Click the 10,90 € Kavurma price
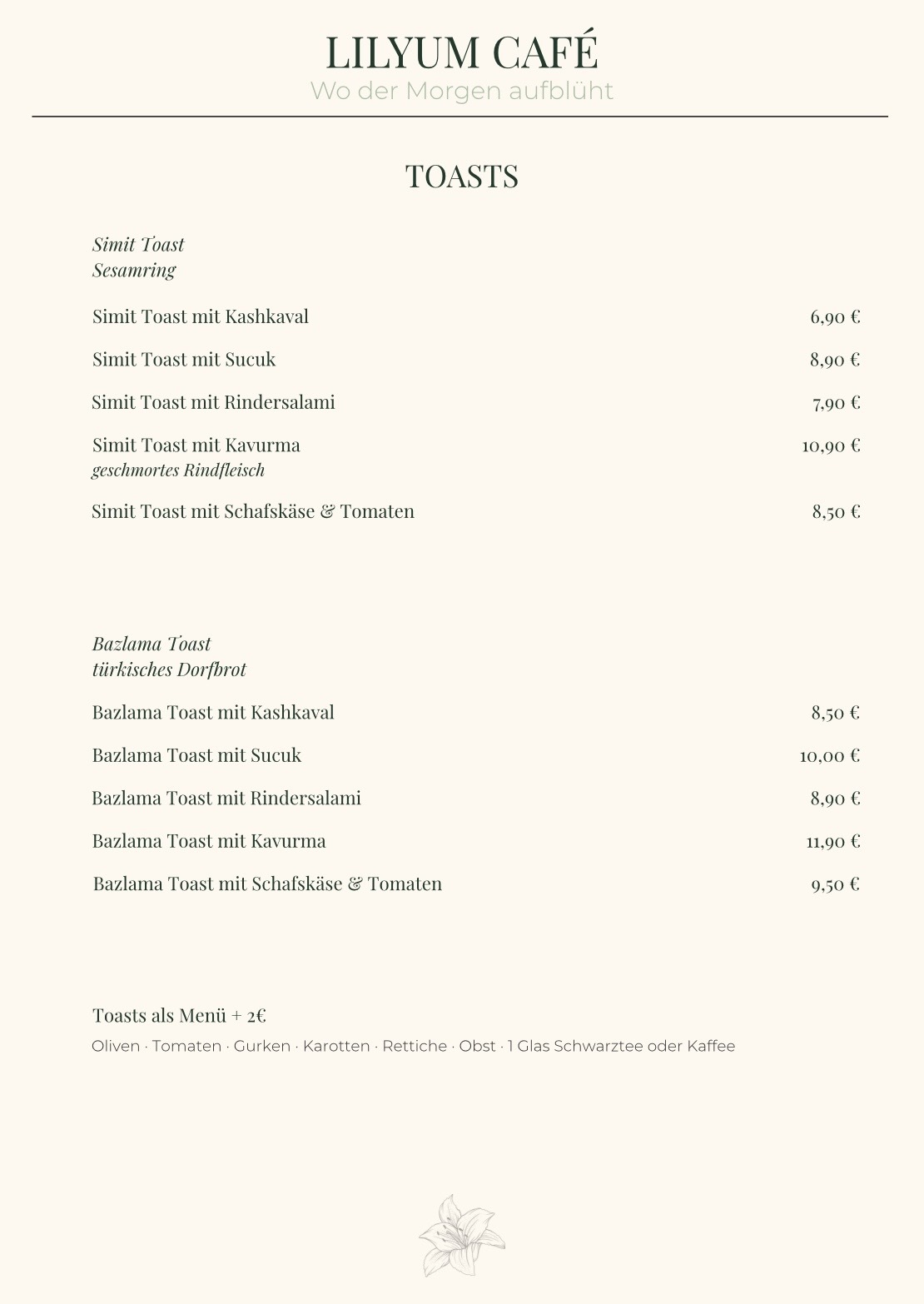The height and width of the screenshot is (1304, 924). coord(831,445)
